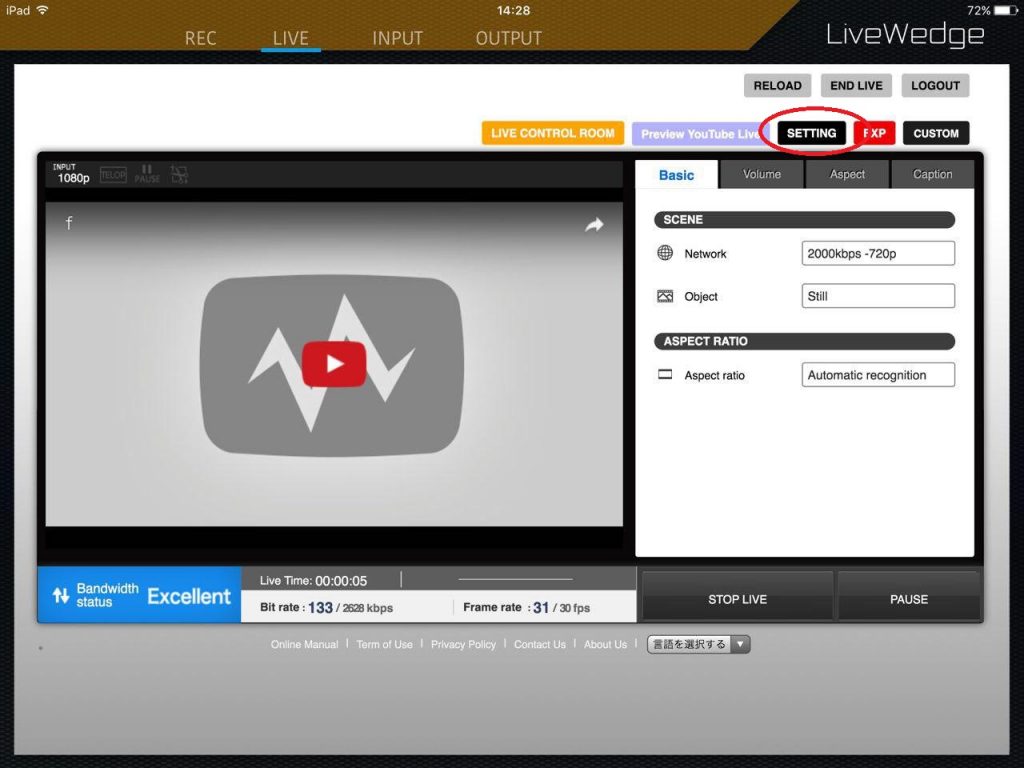Tap the 72% battery percentage text

coord(978,10)
